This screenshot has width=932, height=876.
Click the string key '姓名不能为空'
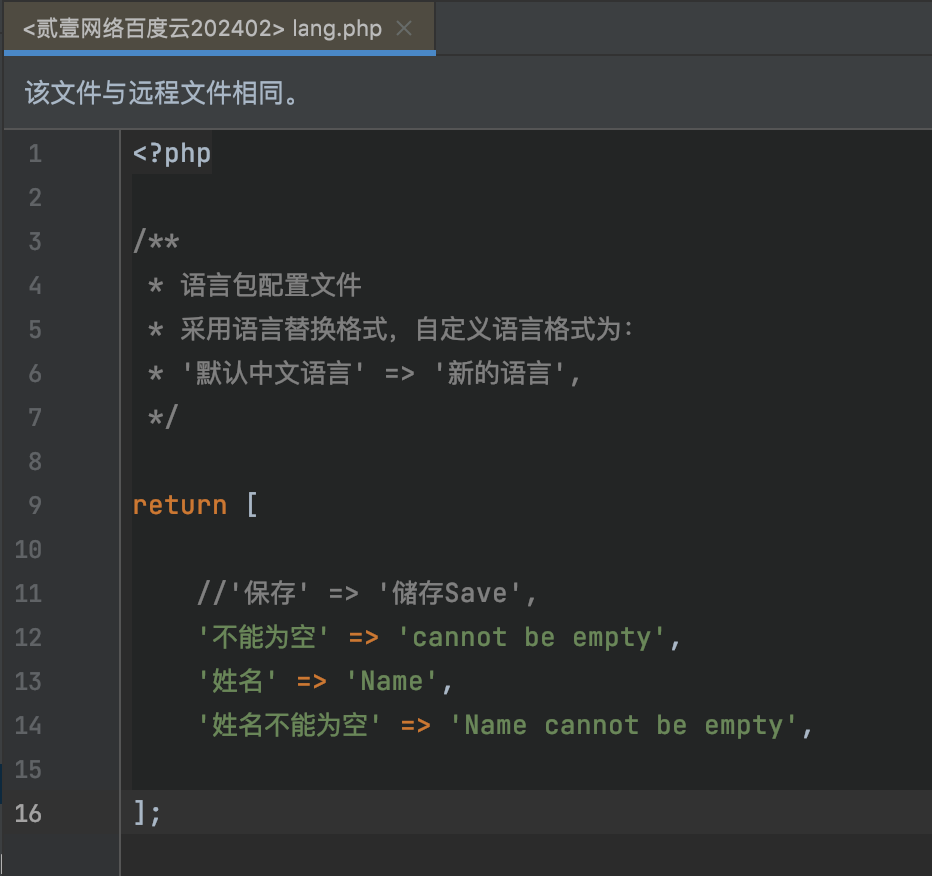289,725
